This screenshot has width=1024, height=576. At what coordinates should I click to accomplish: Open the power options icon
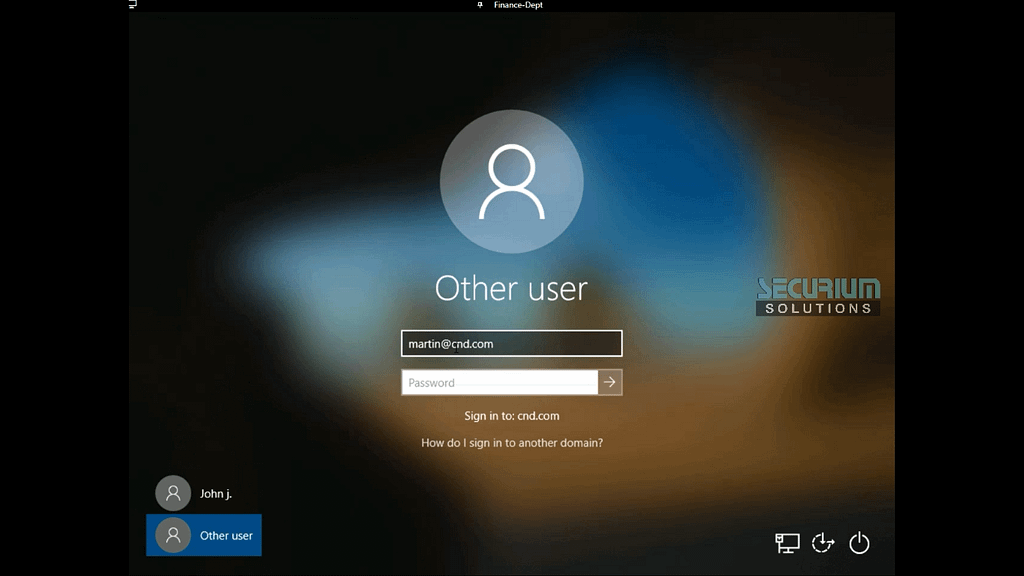[859, 543]
